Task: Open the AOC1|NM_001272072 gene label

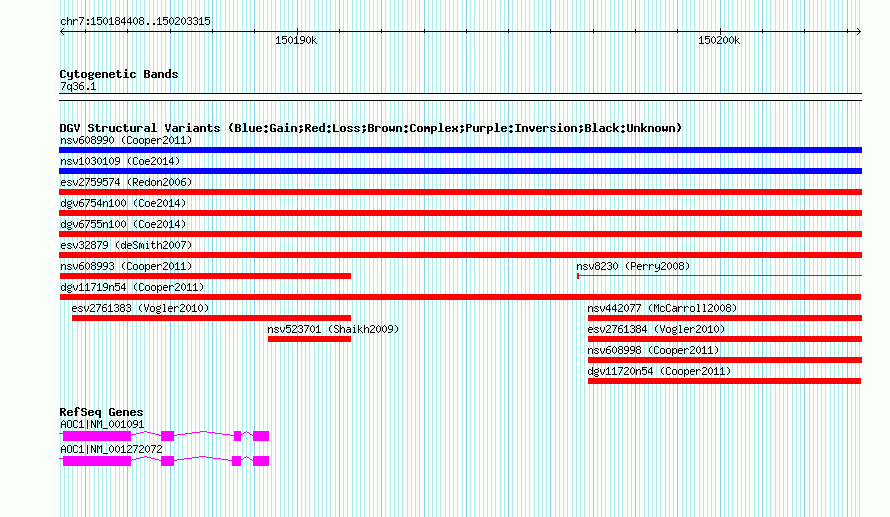Action: tap(111, 449)
